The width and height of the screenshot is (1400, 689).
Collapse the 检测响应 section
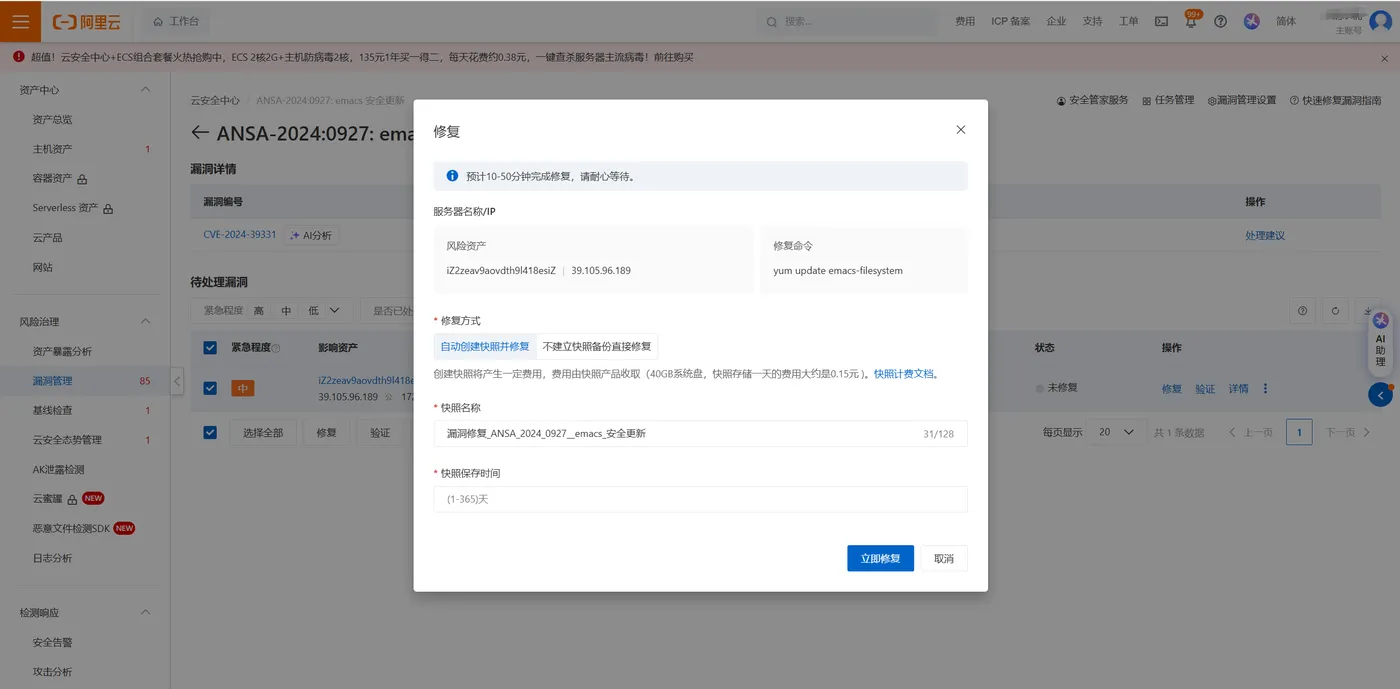tap(145, 612)
